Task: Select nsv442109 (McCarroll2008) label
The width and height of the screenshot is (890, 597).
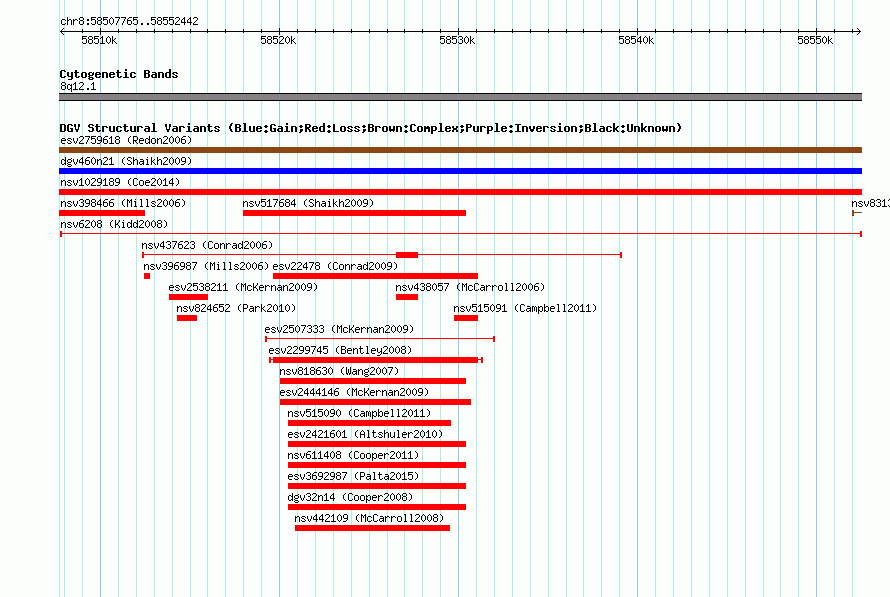Action: [369, 518]
